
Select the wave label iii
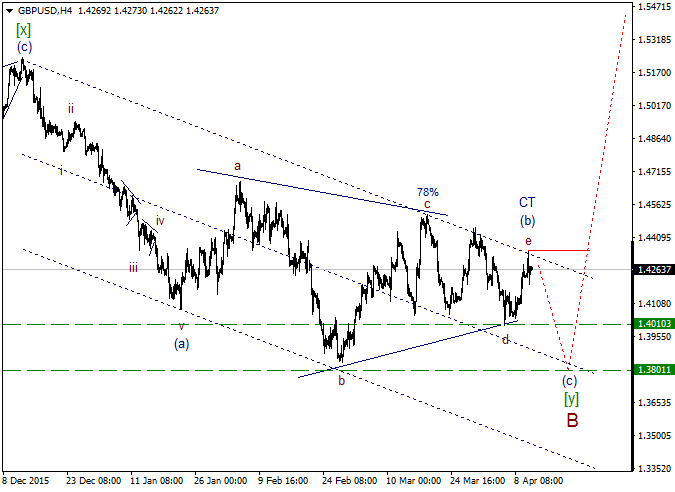[133, 268]
